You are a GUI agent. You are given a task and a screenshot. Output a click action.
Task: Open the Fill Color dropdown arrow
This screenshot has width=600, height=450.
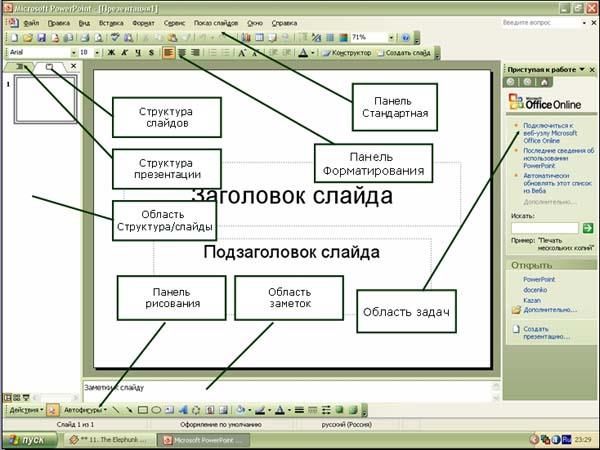249,410
